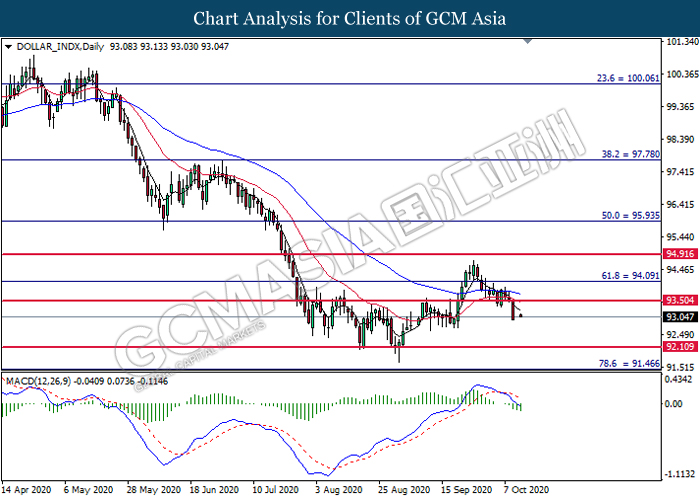The image size is (700, 500).
Task: Click the 96.415 price axis value
Action: pyautogui.click(x=680, y=204)
